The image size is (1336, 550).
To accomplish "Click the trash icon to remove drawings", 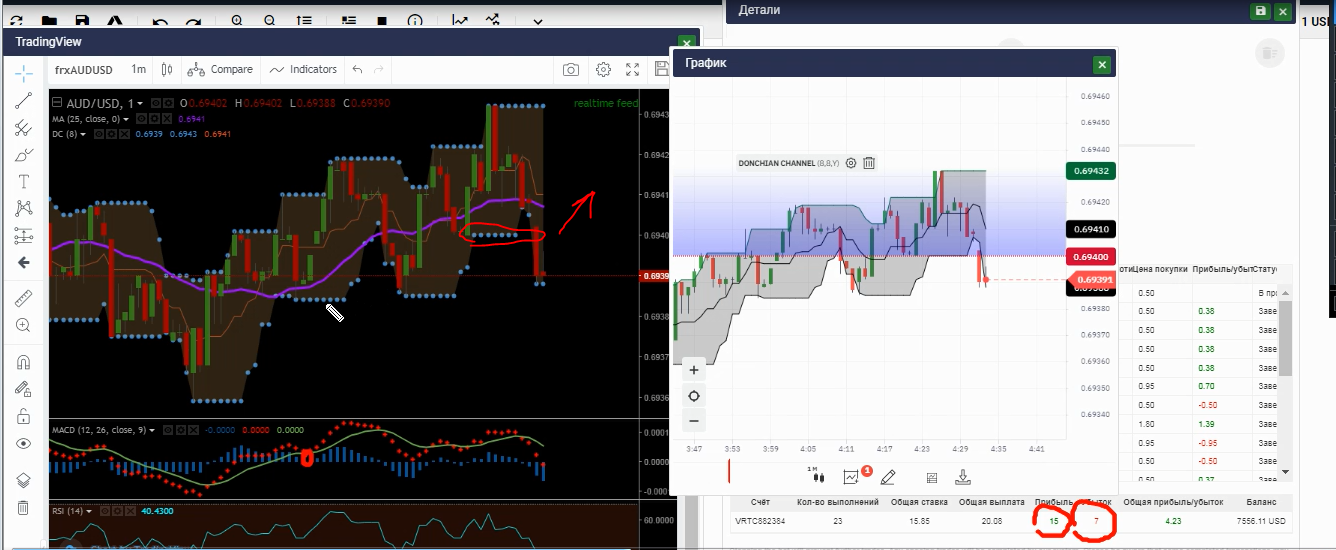I will [24, 508].
